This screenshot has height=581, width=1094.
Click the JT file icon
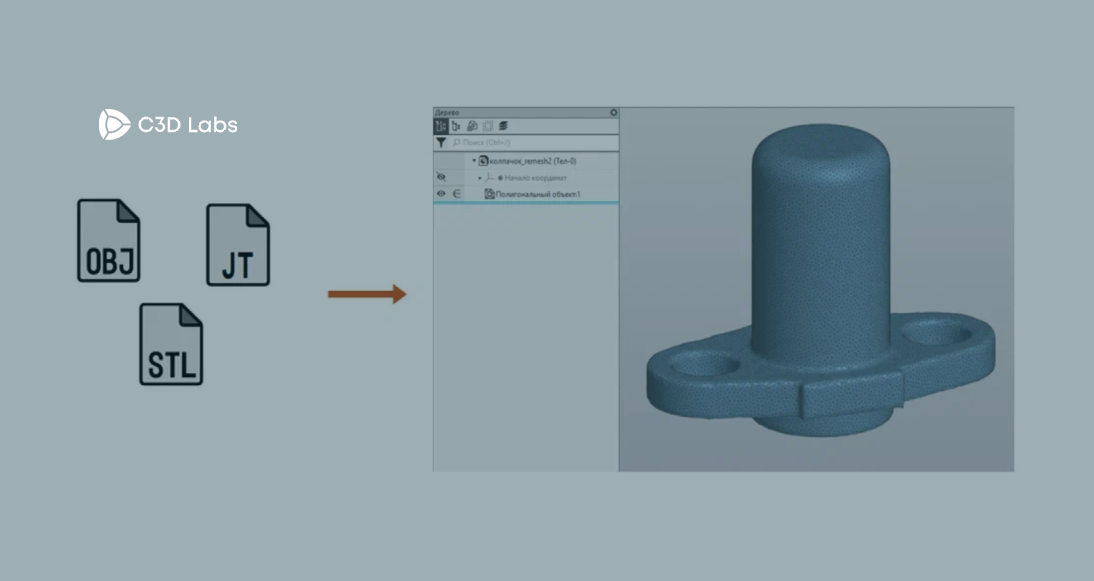(238, 245)
